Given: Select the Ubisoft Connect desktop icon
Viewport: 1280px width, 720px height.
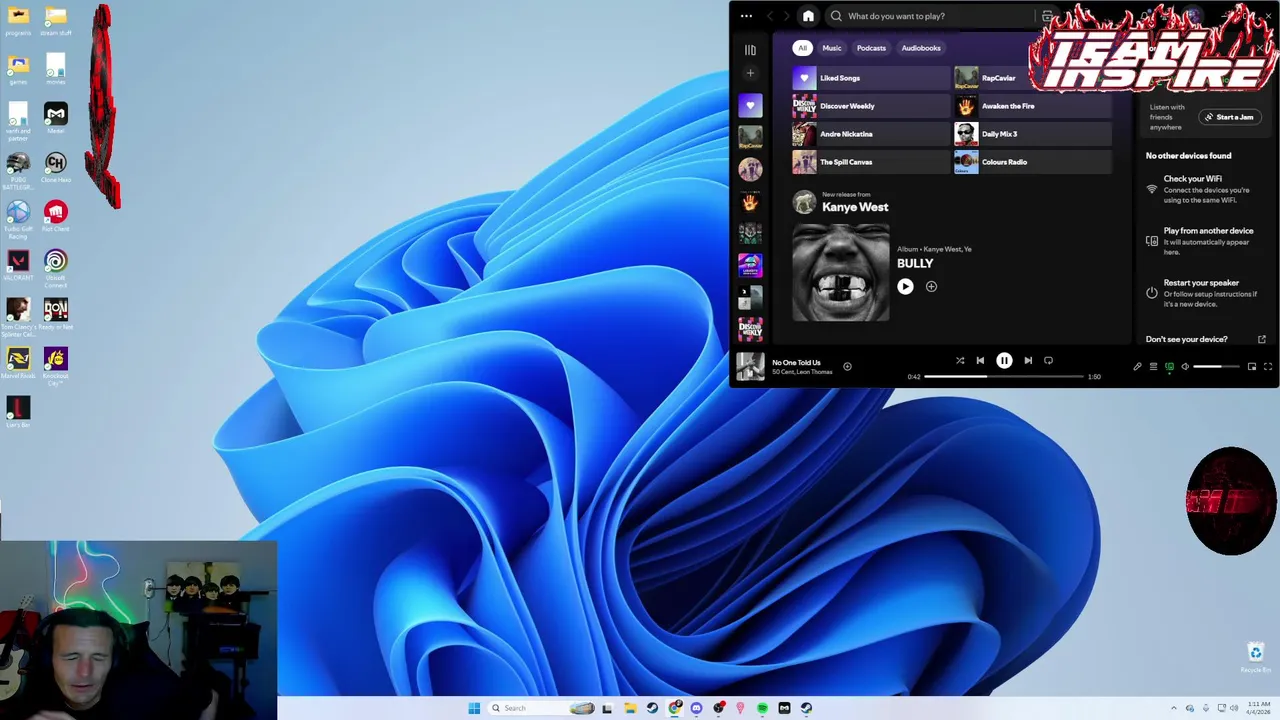Looking at the screenshot, I should [x=56, y=268].
